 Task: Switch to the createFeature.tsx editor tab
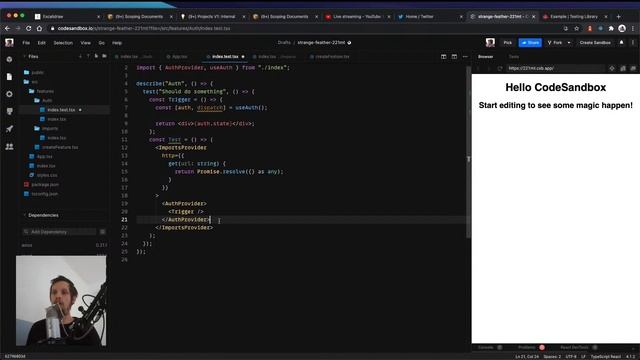(x=330, y=57)
